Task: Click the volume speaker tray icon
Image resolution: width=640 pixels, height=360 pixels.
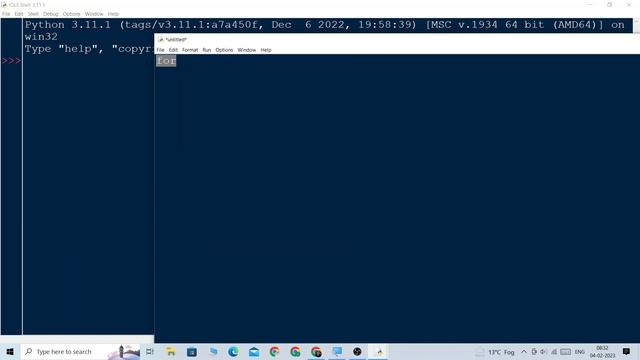Action: pos(543,351)
